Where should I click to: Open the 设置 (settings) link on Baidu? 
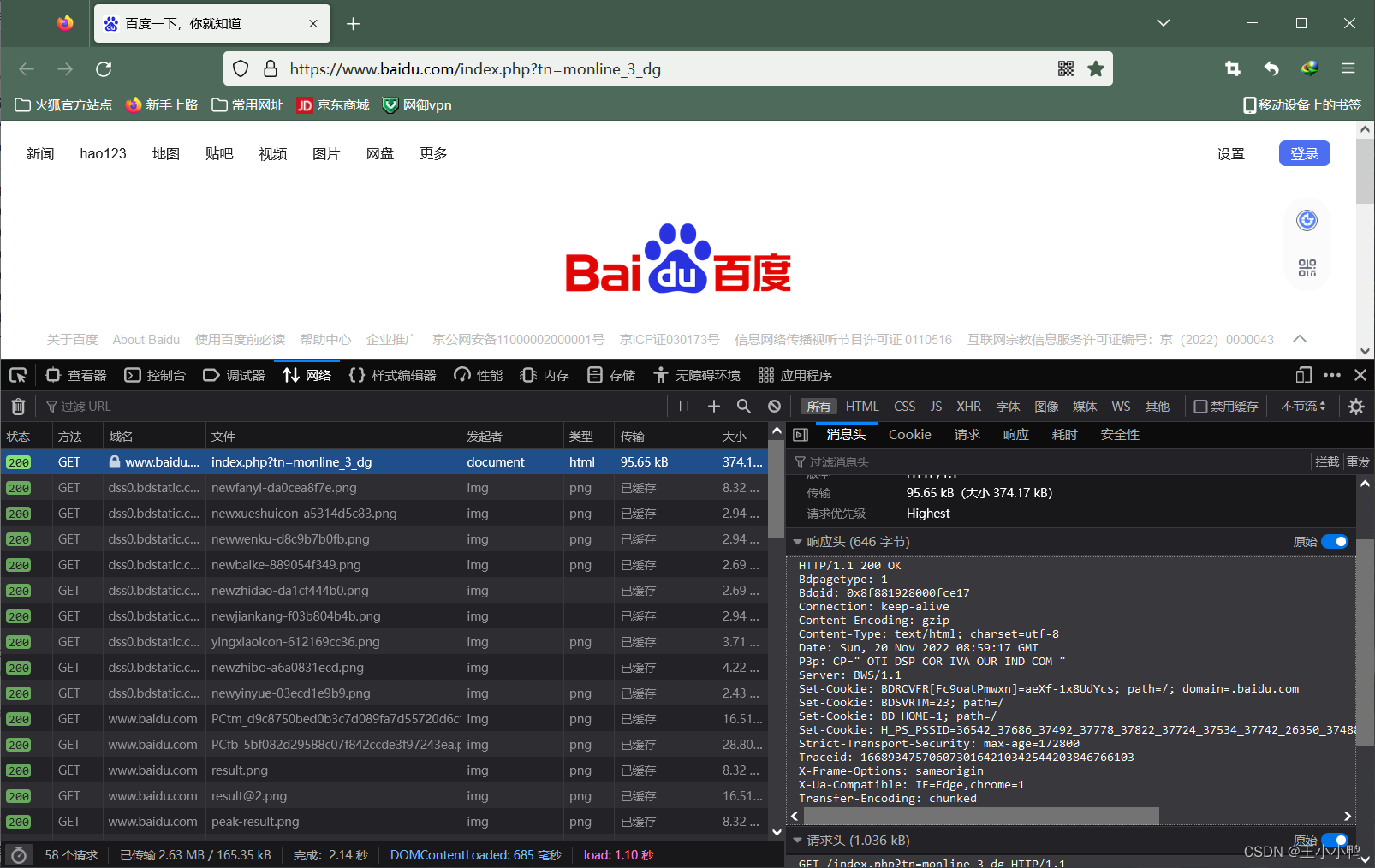(x=1230, y=154)
